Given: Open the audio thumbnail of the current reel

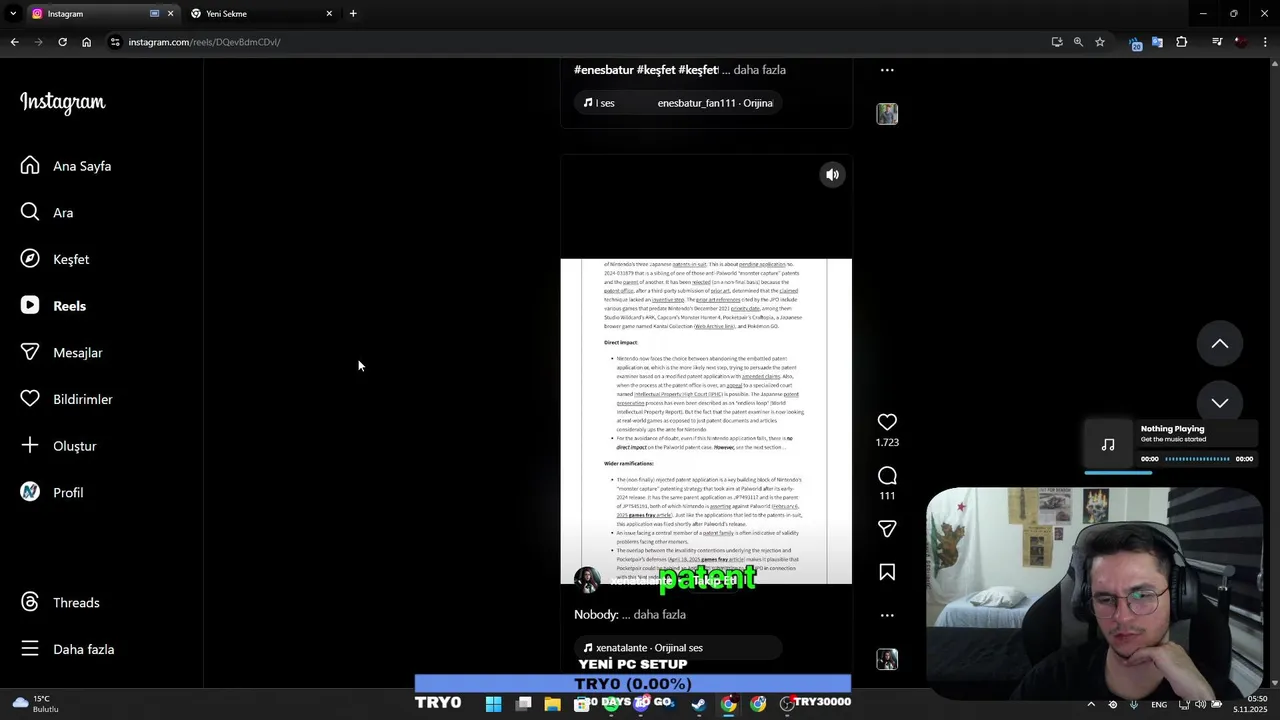Looking at the screenshot, I should point(887,659).
